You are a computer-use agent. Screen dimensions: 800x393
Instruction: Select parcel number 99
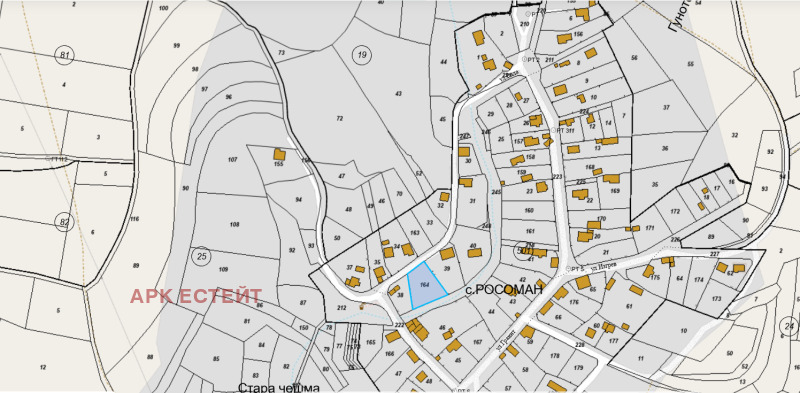click(x=177, y=45)
